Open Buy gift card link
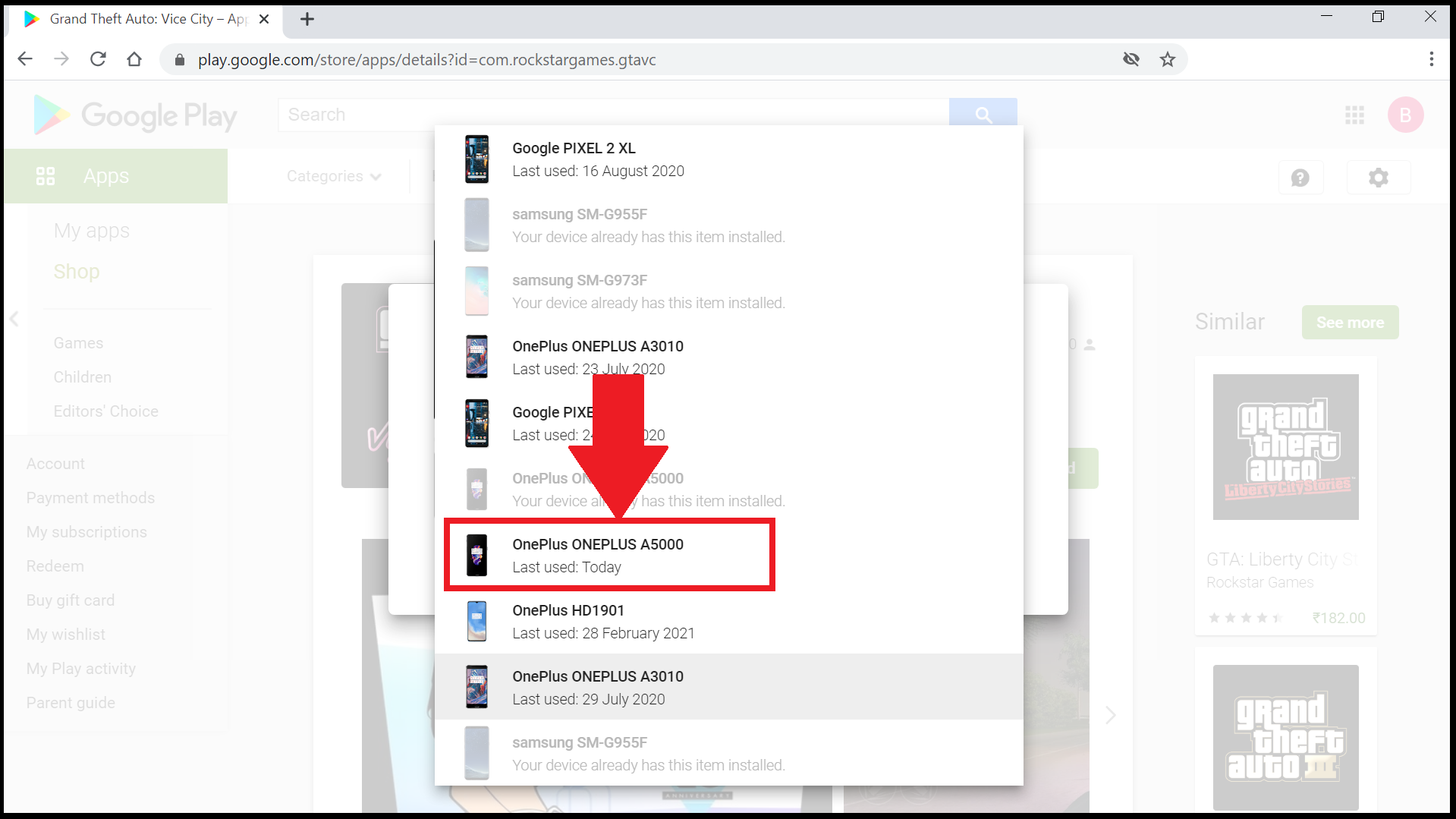Screen dimensions: 1456x819 coord(71,600)
